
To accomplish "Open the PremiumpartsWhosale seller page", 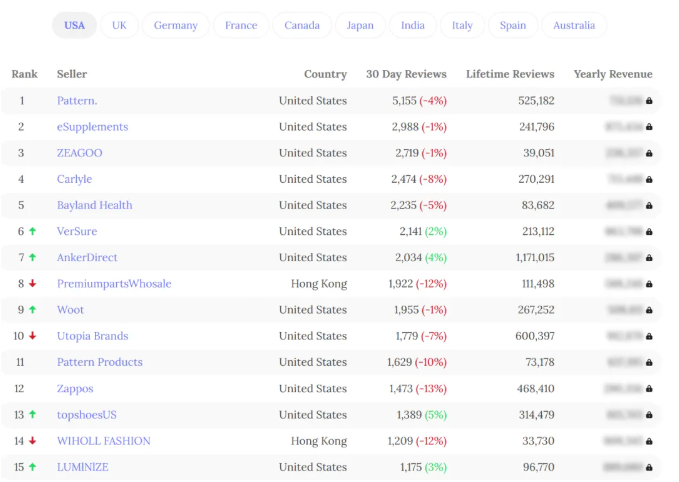I will [x=114, y=284].
